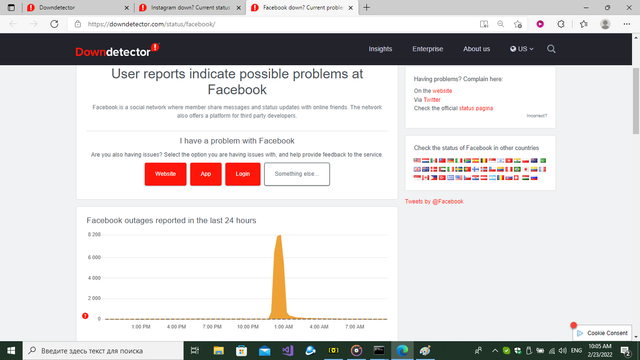Click the page vertical scrollbar thumb
This screenshot has width=640, height=360.
tap(636, 101)
